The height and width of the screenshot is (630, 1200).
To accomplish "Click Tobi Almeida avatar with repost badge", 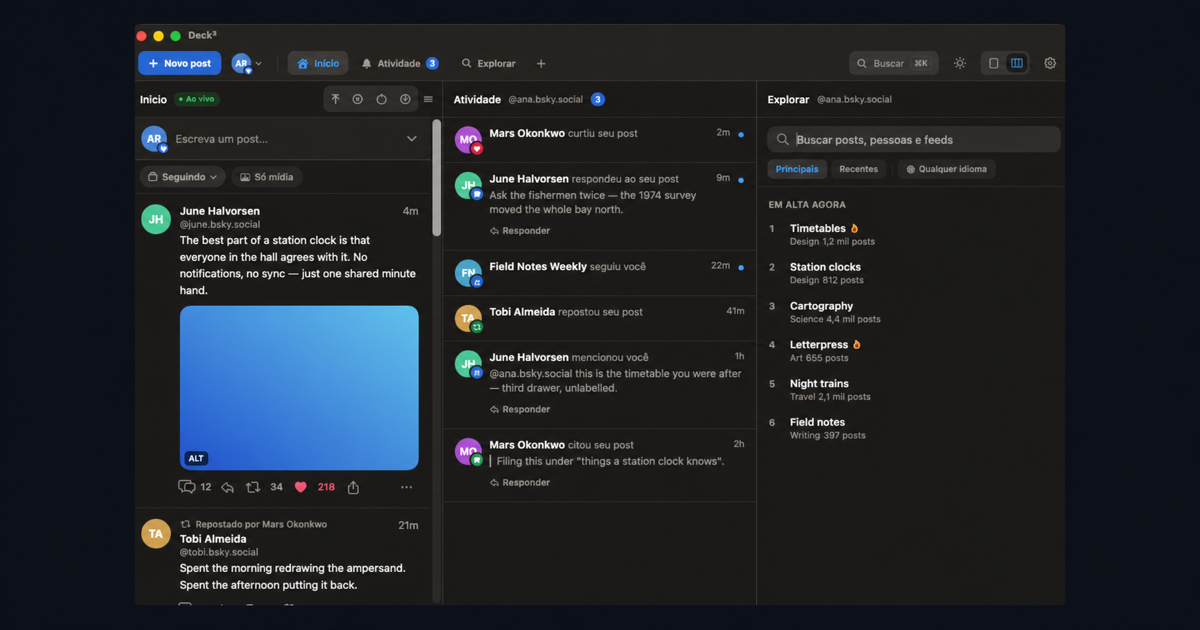I will (468, 318).
